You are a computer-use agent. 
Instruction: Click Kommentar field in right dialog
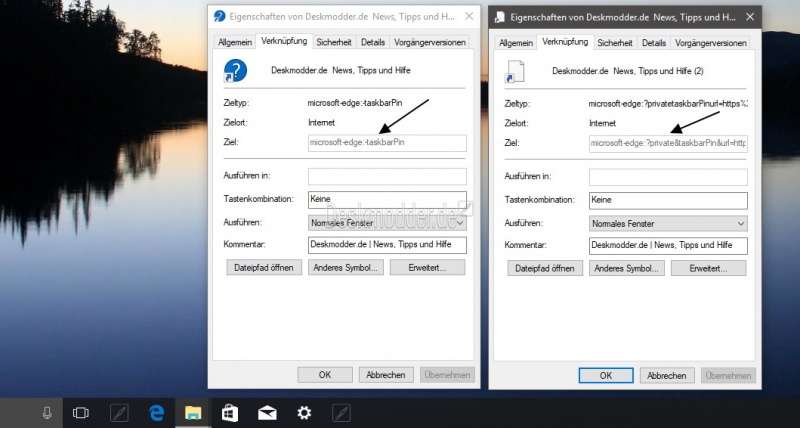point(668,245)
